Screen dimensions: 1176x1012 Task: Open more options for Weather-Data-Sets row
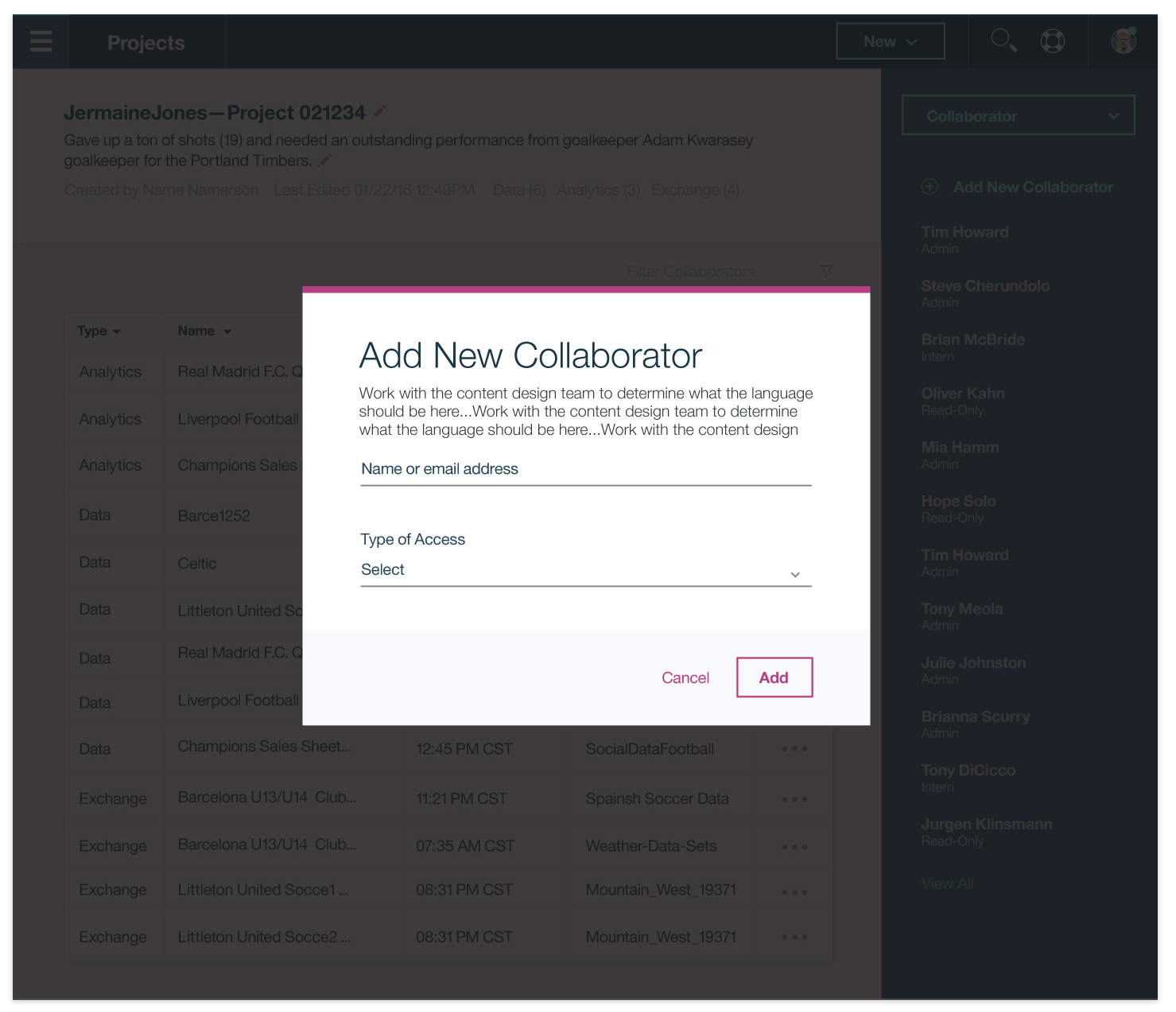pos(794,847)
